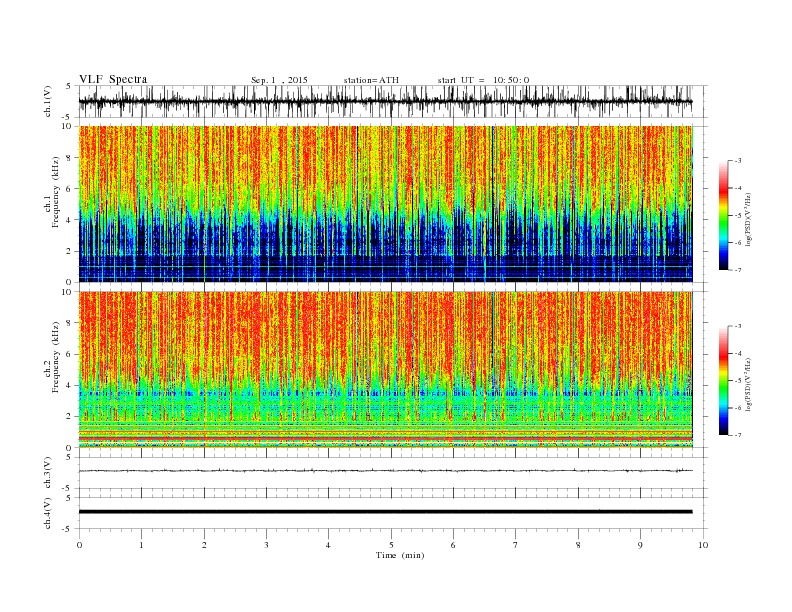Click the "VLF Spectra" plot title
Image resolution: width=792 pixels, height=612 pixels.
click(113, 79)
